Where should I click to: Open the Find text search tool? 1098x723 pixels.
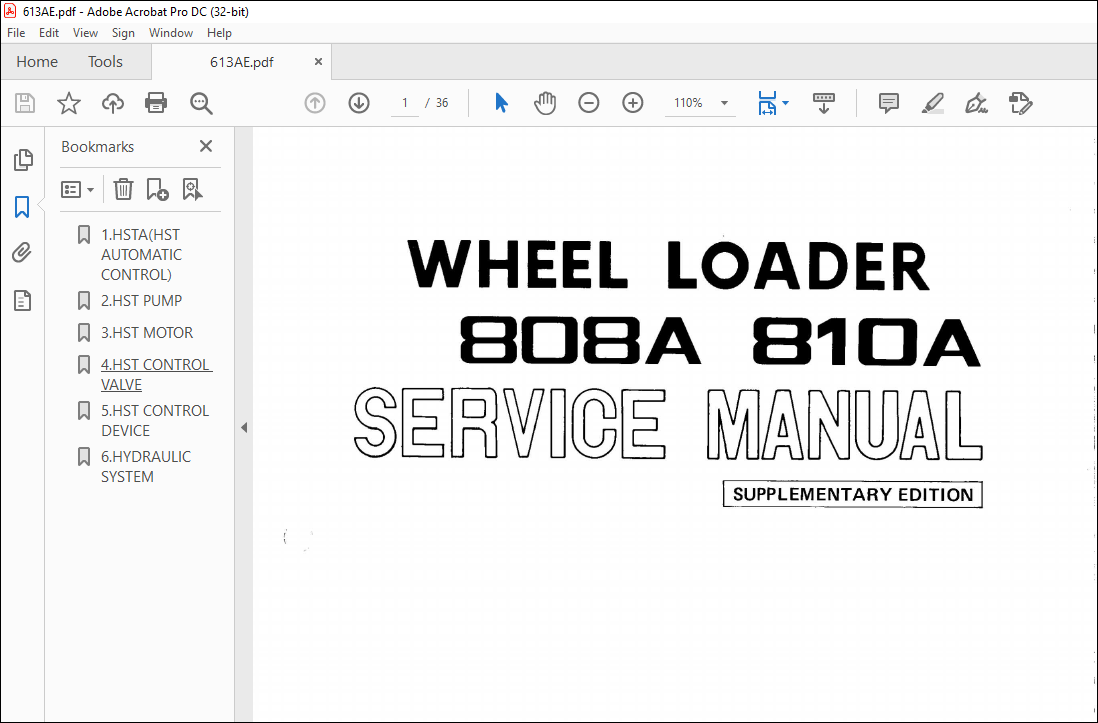[201, 103]
